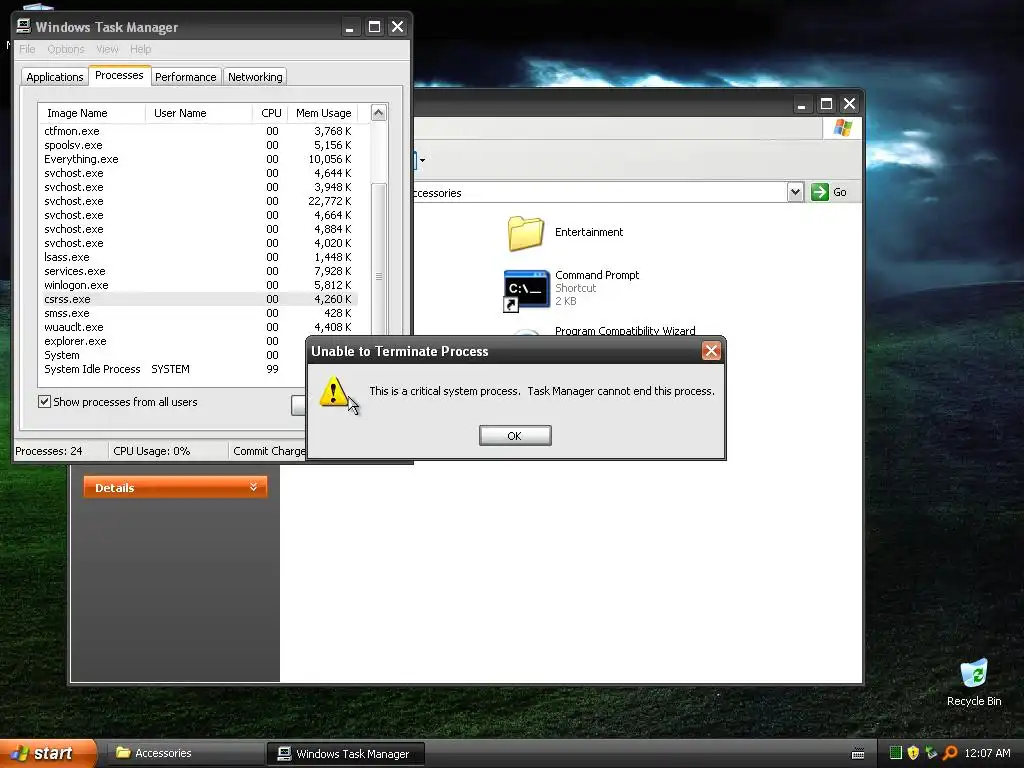Open the Entertainment folder icon

coord(526,232)
